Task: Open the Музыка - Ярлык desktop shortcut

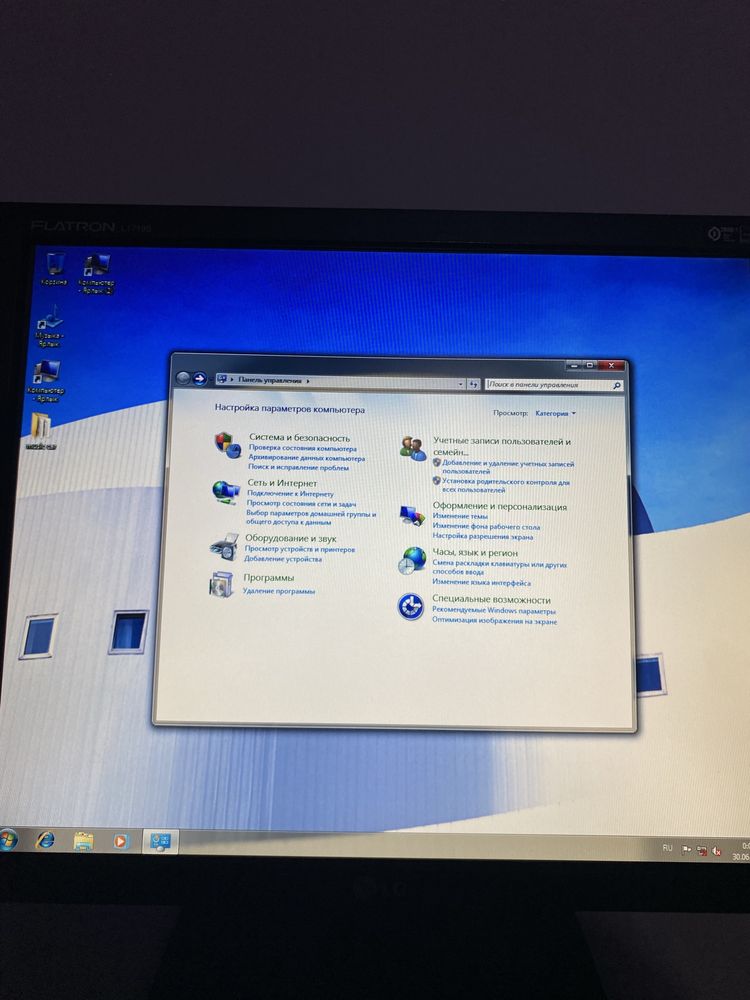Action: click(x=49, y=325)
